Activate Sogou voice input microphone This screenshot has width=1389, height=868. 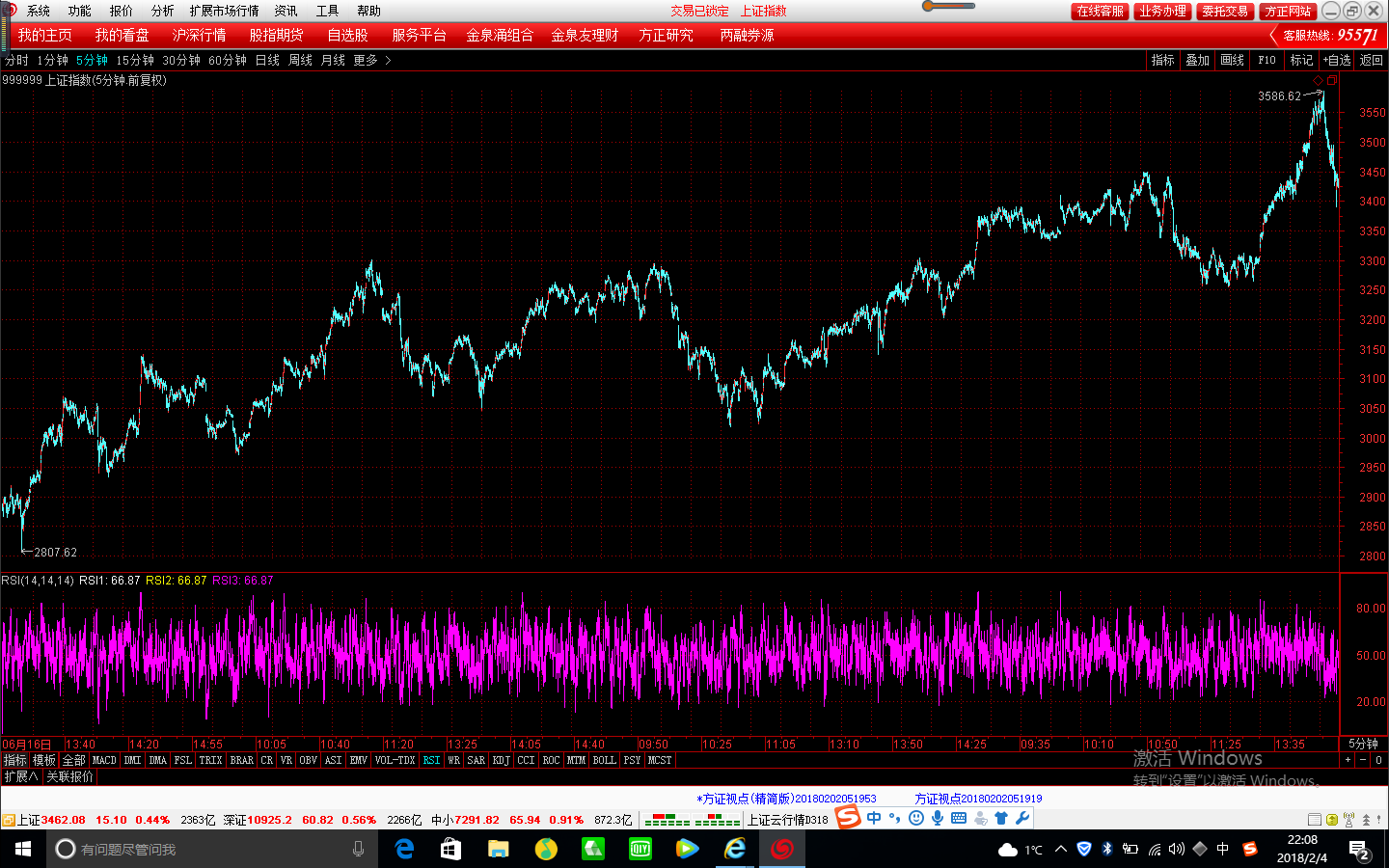(938, 818)
